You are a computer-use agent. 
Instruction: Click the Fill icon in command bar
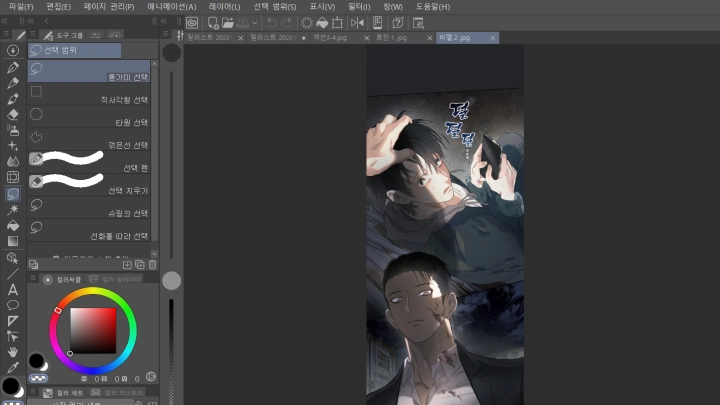[x=322, y=22]
